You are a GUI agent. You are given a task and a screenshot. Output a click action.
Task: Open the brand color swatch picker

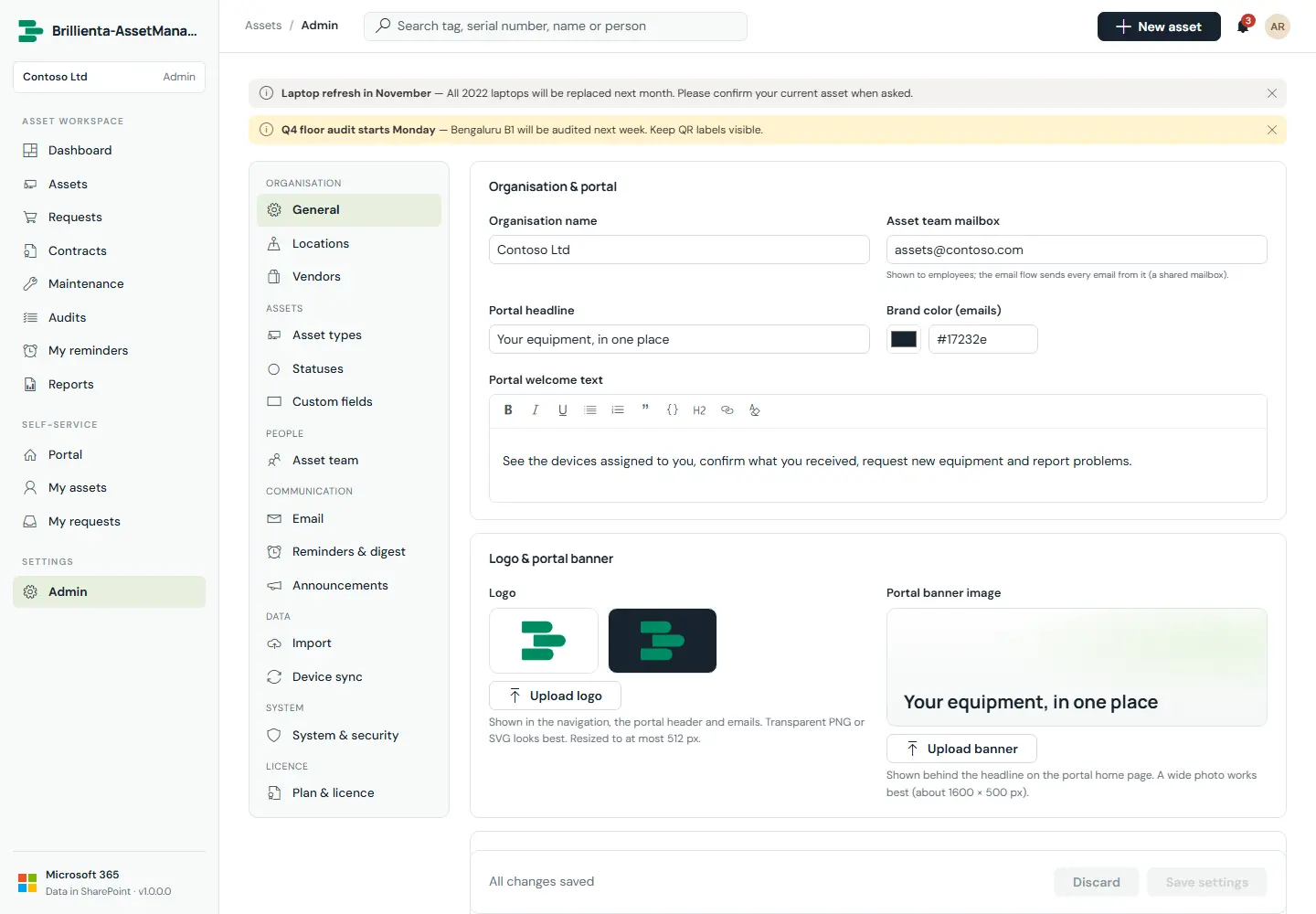pyautogui.click(x=904, y=339)
